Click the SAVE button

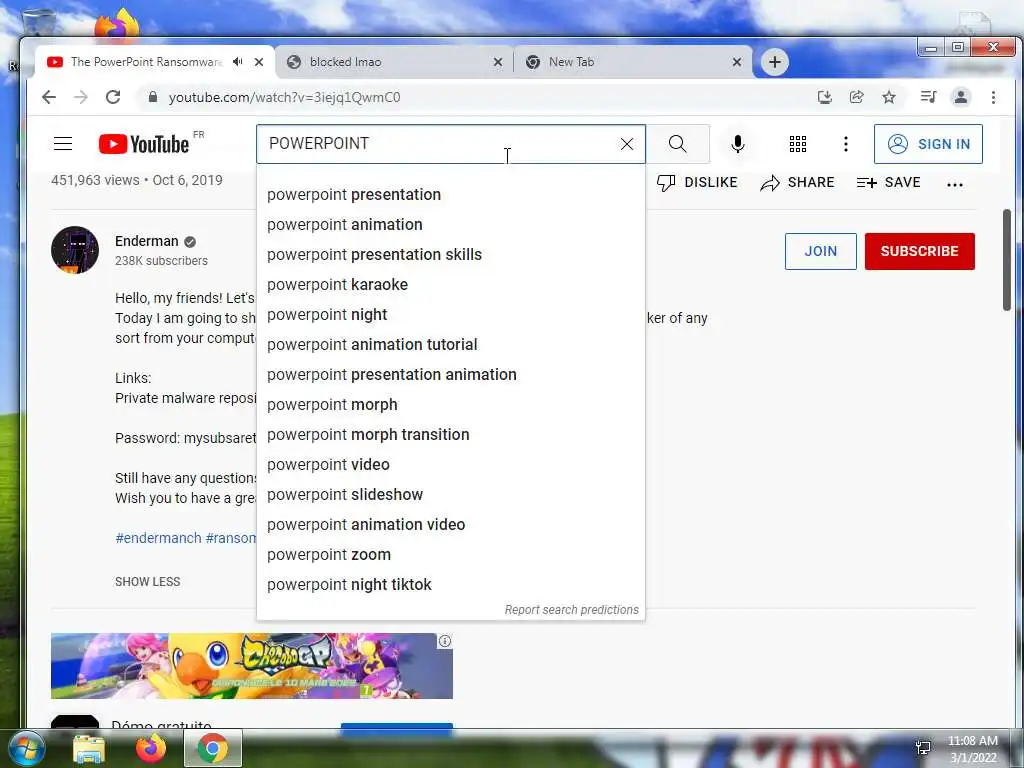[888, 183]
